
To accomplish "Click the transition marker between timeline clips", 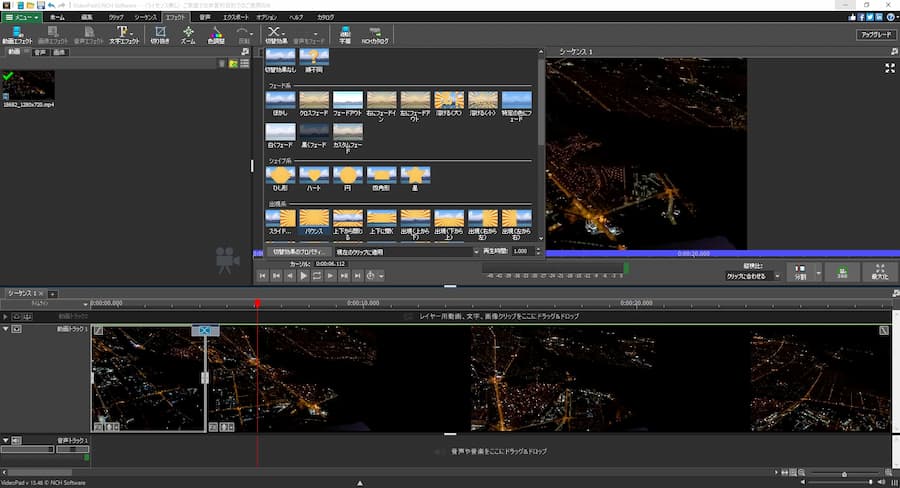I will [x=205, y=330].
